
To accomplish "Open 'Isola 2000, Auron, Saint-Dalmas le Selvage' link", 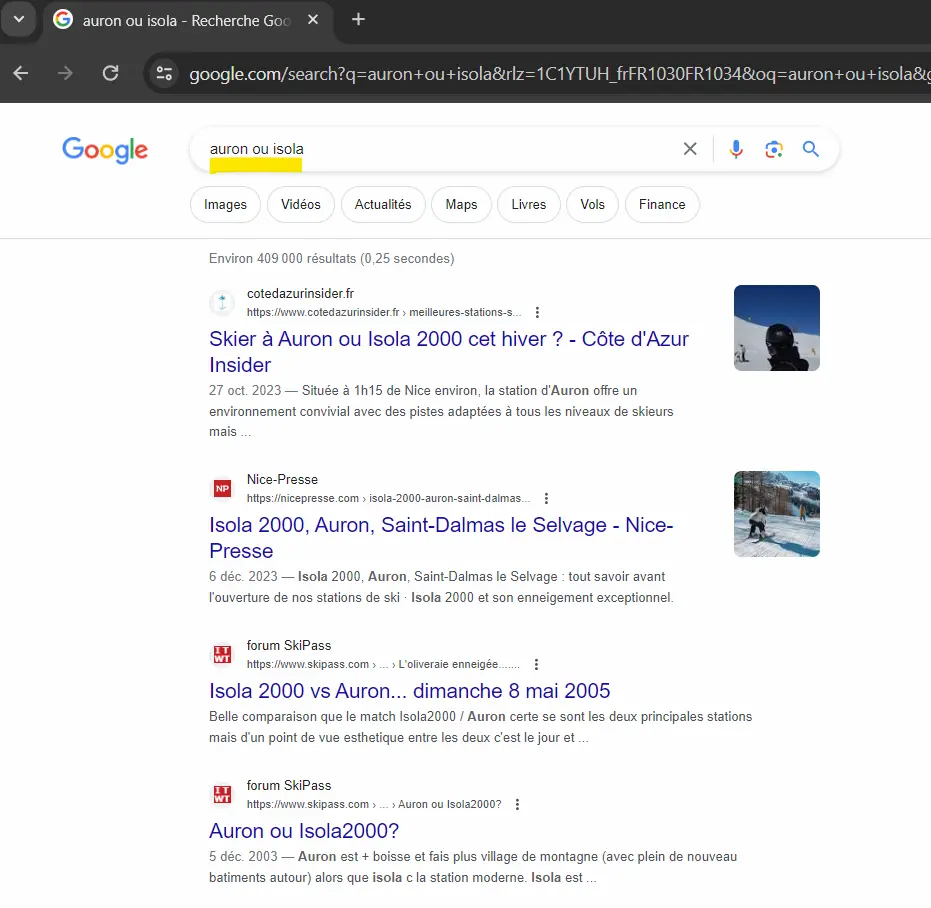I will pos(441,537).
